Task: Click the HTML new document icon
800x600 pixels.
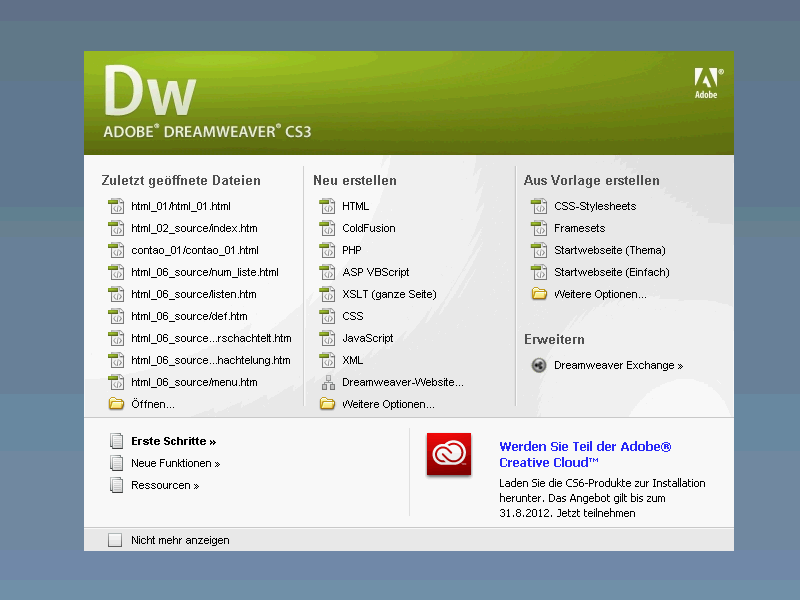Action: (327, 207)
